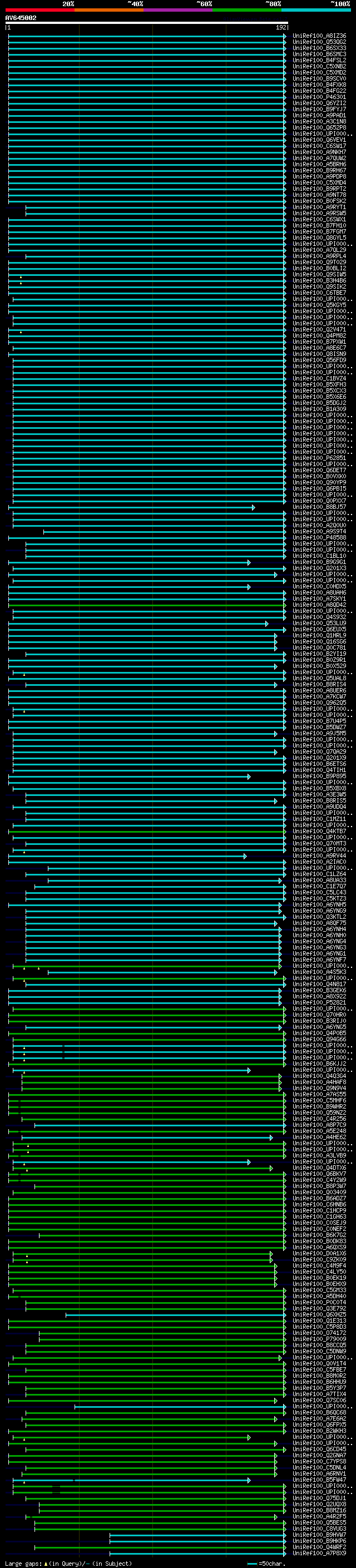
Task: Open hit UniRef100_B0FSK2
Action: pyautogui.click(x=319, y=201)
